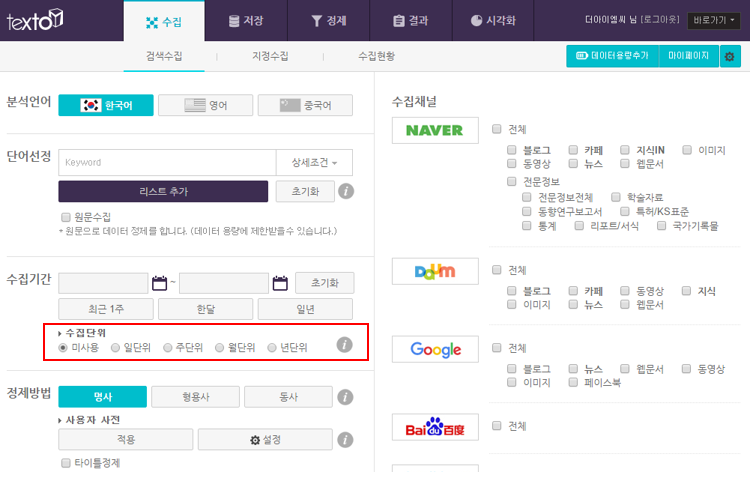
Task: Click info icon in 수집단위 row
Action: pos(345,345)
